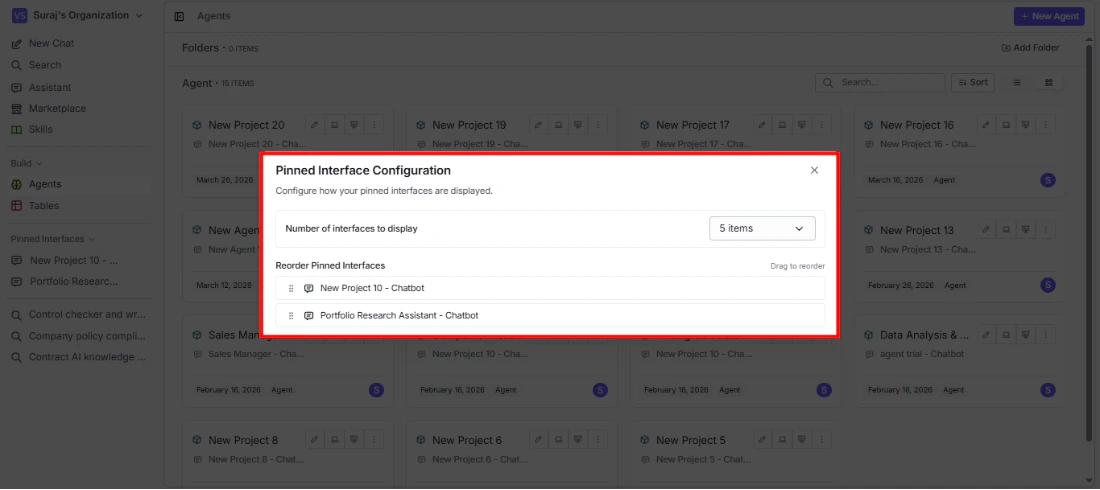Click presentation icon on New Project 17
1100x490 pixels.
(x=802, y=125)
